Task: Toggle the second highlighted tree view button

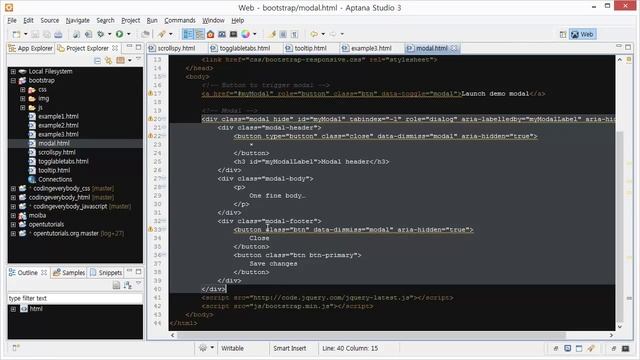Action: pyautogui.click(x=199, y=34)
